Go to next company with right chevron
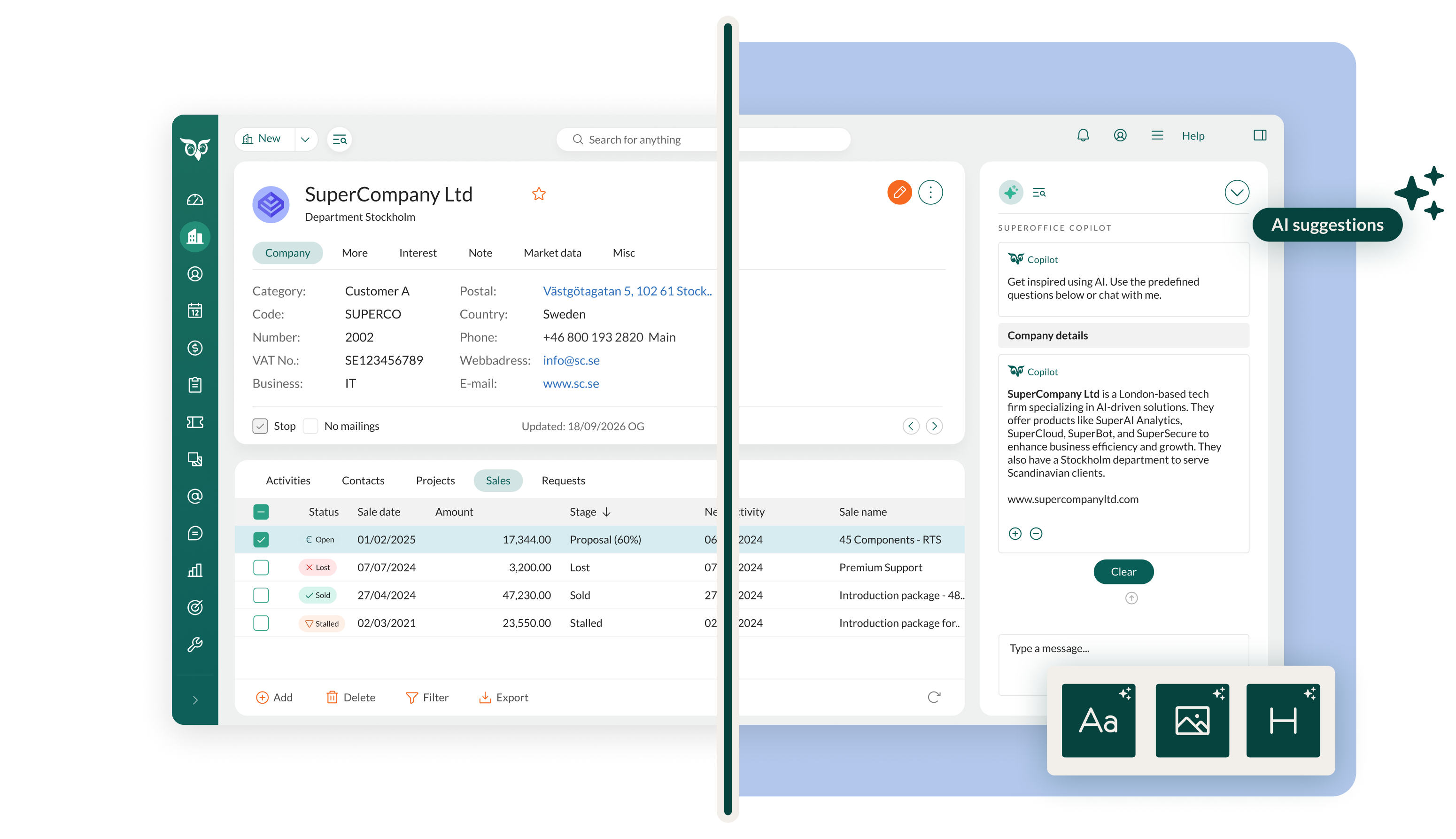This screenshot has height=839, width=1456. 934,426
